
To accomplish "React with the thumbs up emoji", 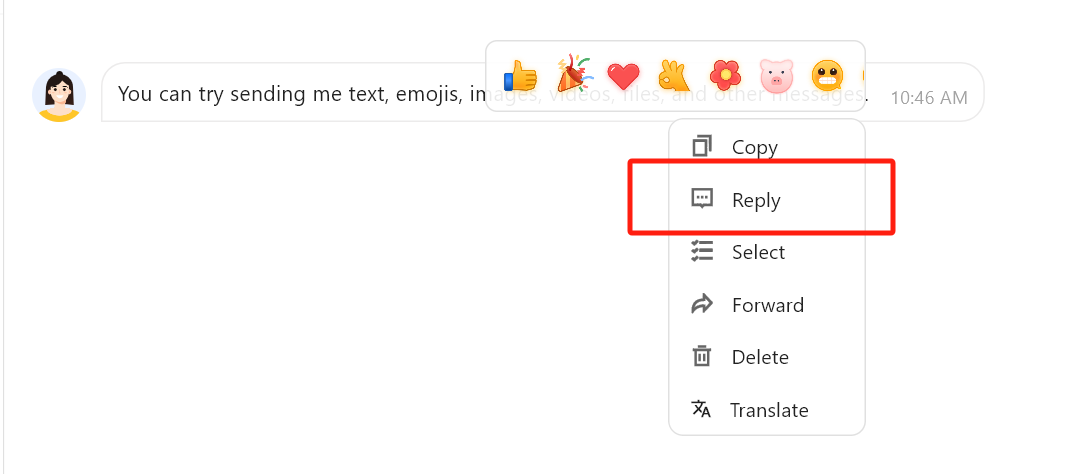I will tap(520, 75).
